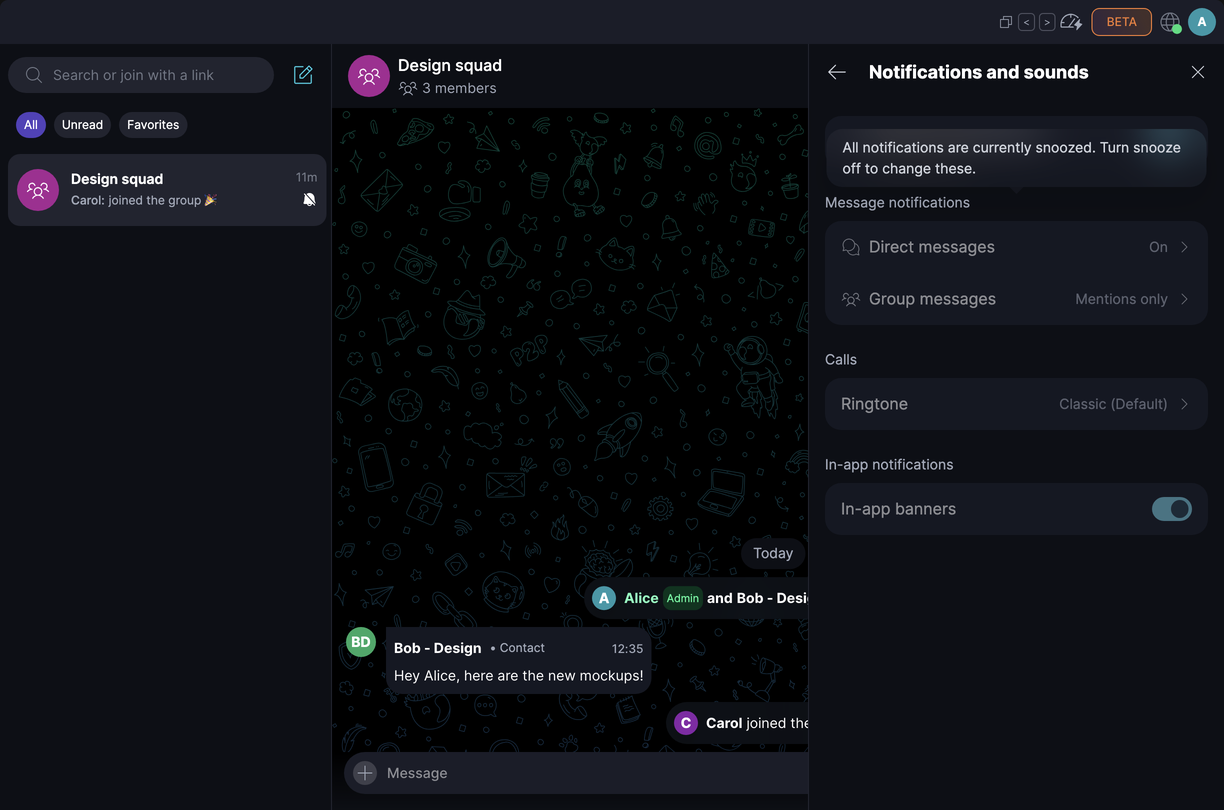Go forward with the right arrow button

pos(1047,22)
